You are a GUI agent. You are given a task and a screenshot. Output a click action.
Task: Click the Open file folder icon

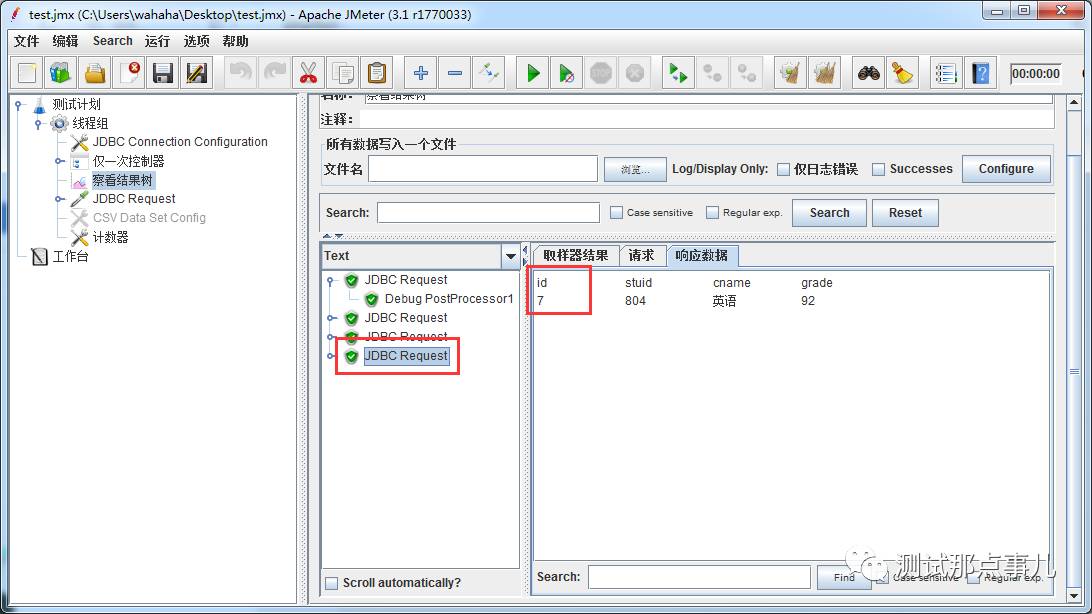pyautogui.click(x=95, y=73)
